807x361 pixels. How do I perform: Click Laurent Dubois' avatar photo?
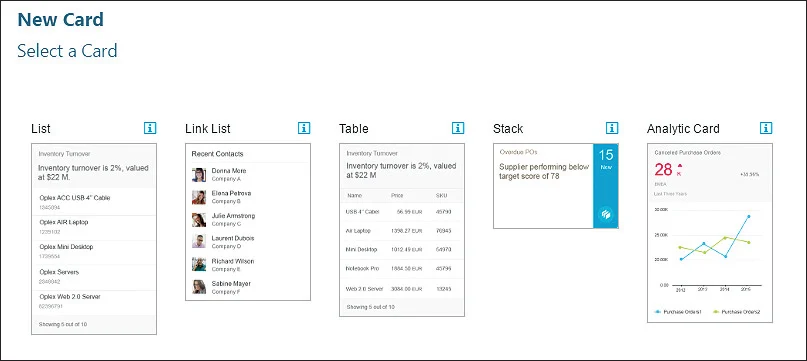point(199,242)
